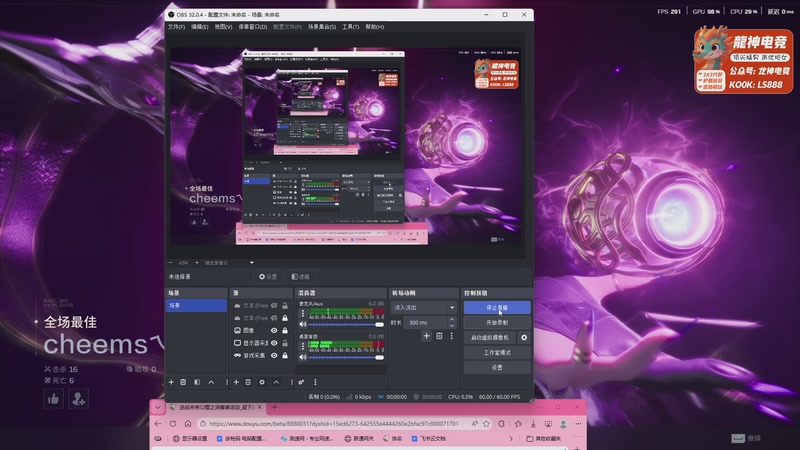This screenshot has width=800, height=450.
Task: Open the 场景集合(S) menu
Action: pos(322,27)
